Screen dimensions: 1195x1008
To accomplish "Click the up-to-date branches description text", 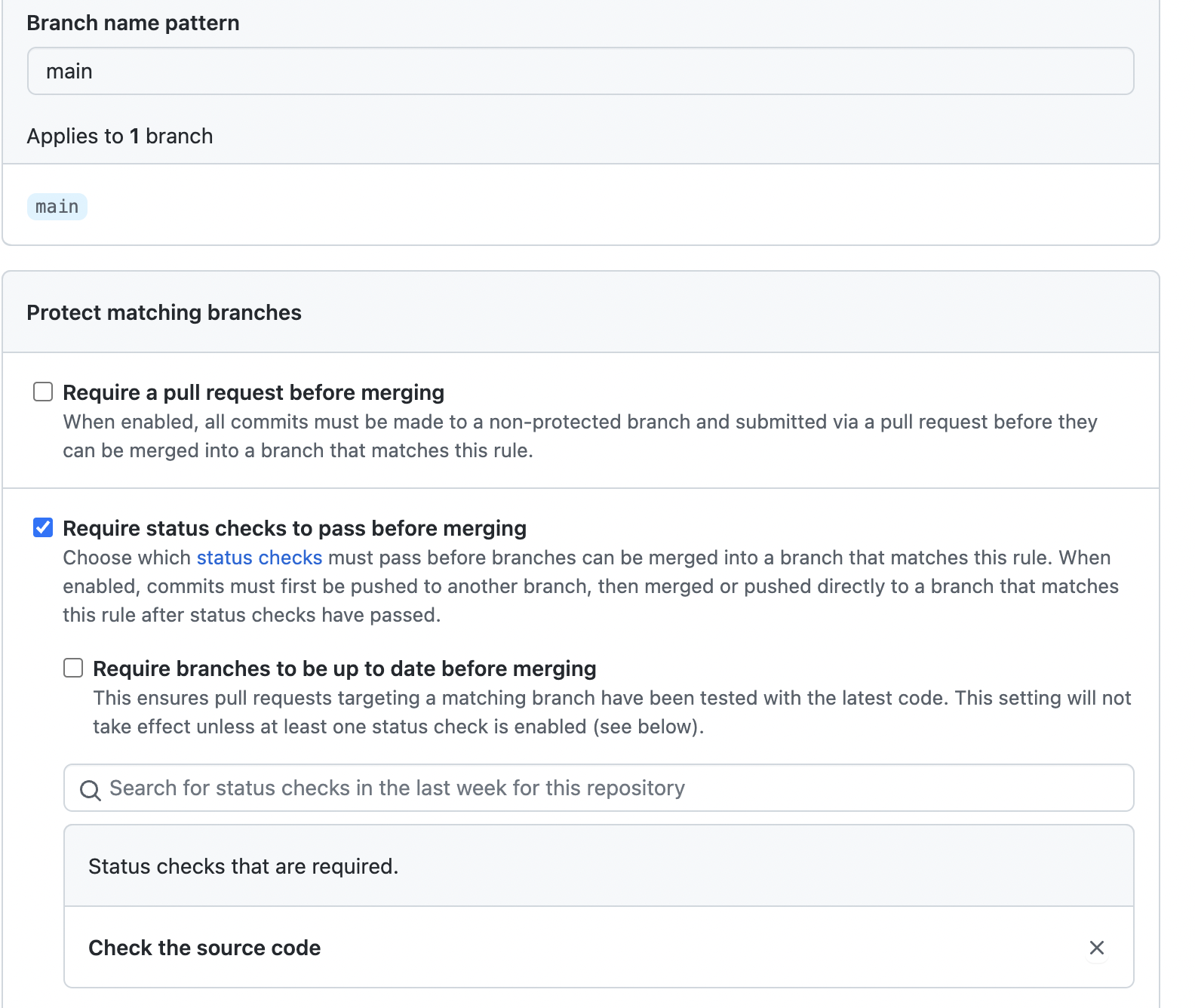I will pos(611,712).
